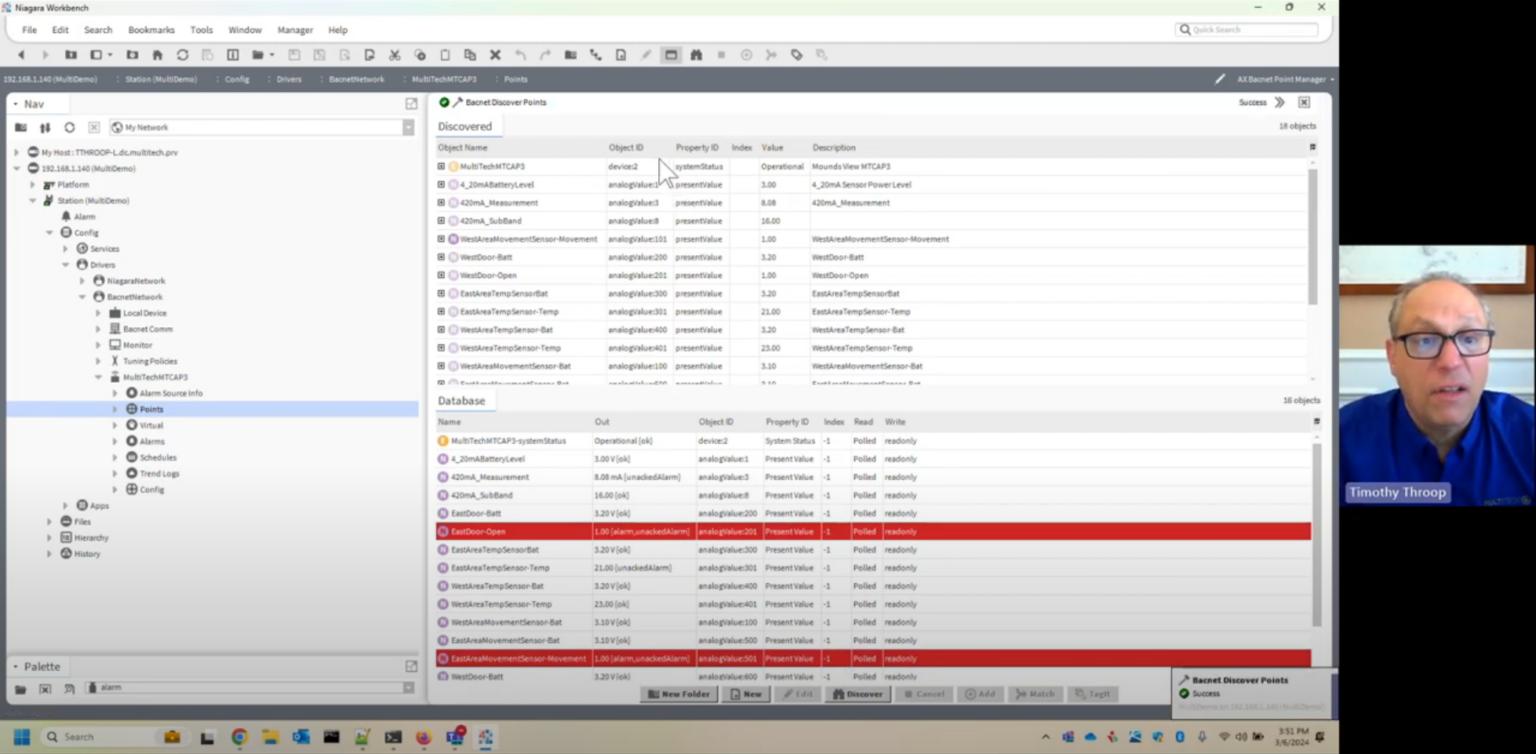This screenshot has height=754, width=1536.
Task: Click the Undo arrow in the toolbar
Action: tap(520, 55)
